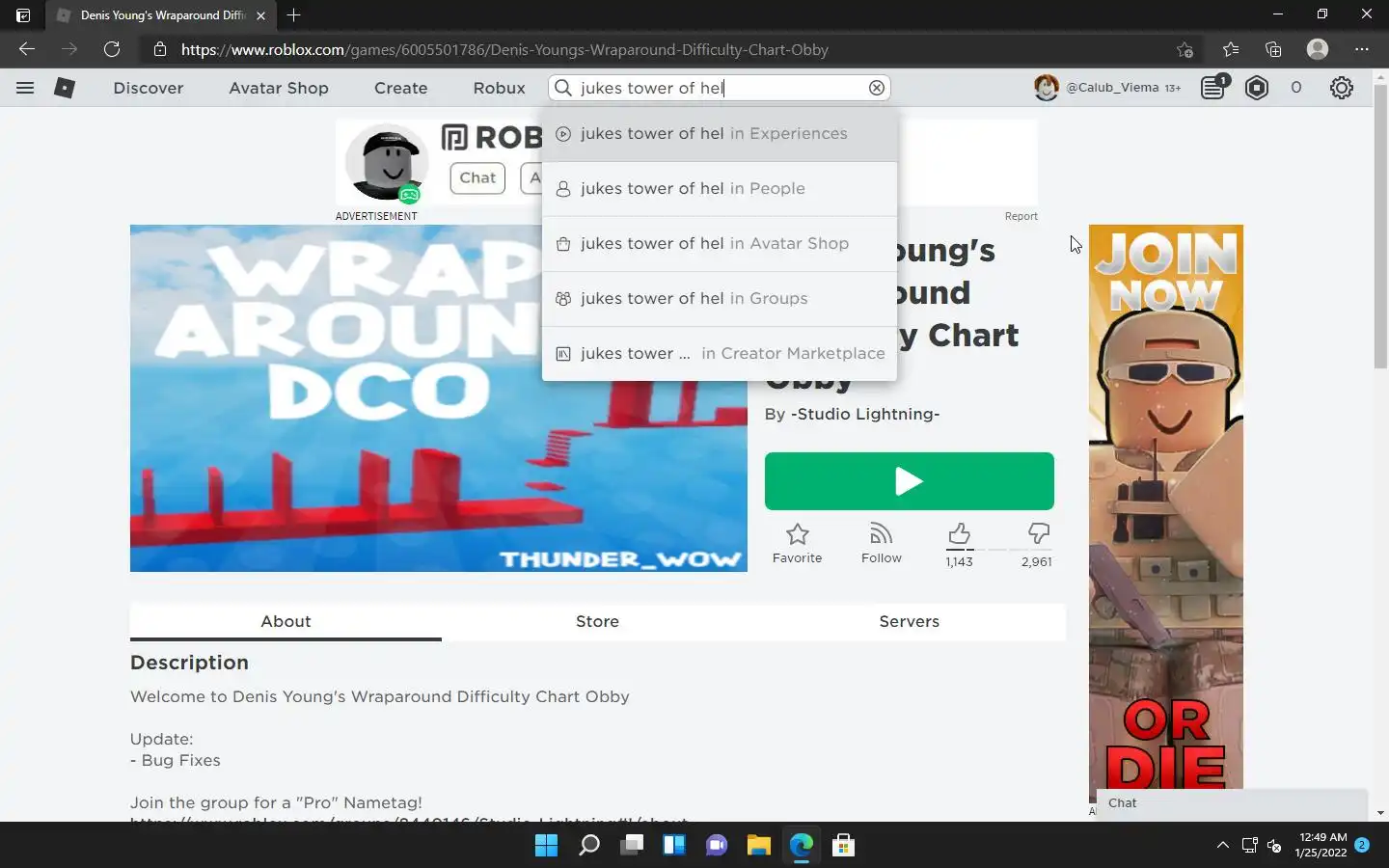Select 'in Creator Marketplace' search suggestion
The height and width of the screenshot is (868, 1389).
pos(720,354)
